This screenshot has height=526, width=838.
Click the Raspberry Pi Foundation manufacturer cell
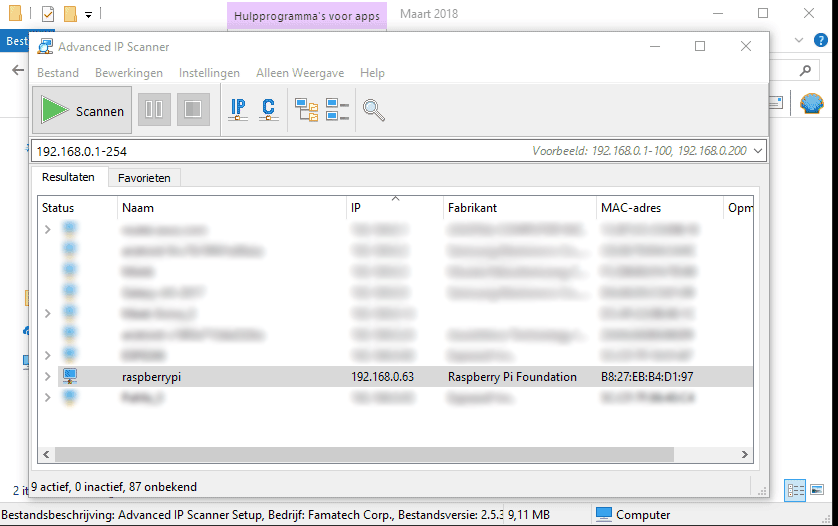512,377
